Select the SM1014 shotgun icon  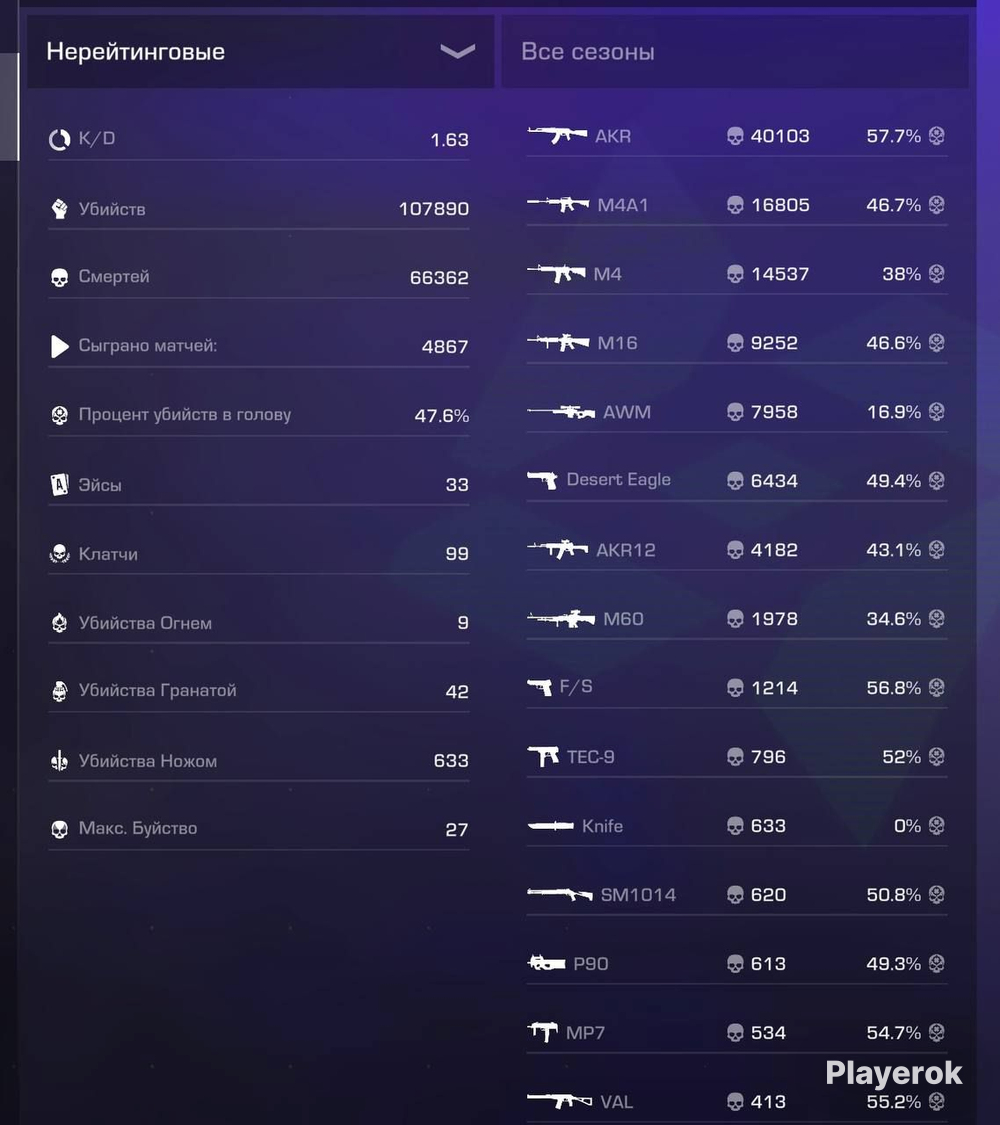coord(560,895)
